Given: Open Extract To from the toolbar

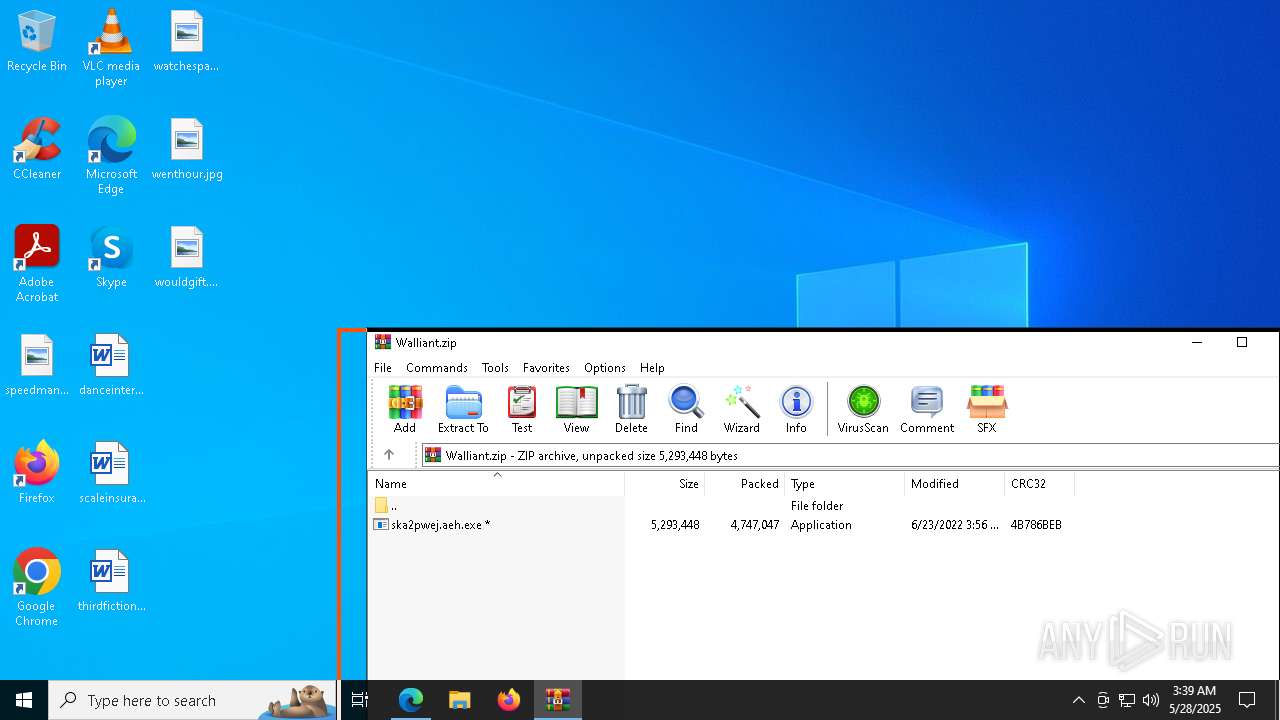Looking at the screenshot, I should click(463, 409).
